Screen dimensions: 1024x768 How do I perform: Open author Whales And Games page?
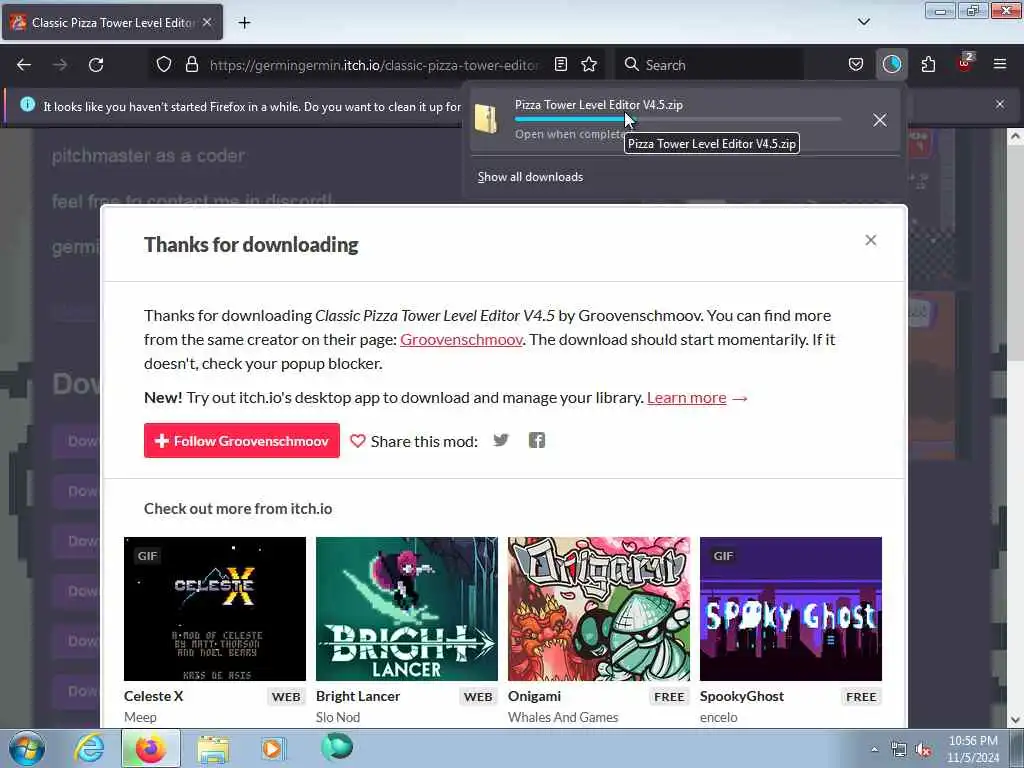click(x=563, y=717)
